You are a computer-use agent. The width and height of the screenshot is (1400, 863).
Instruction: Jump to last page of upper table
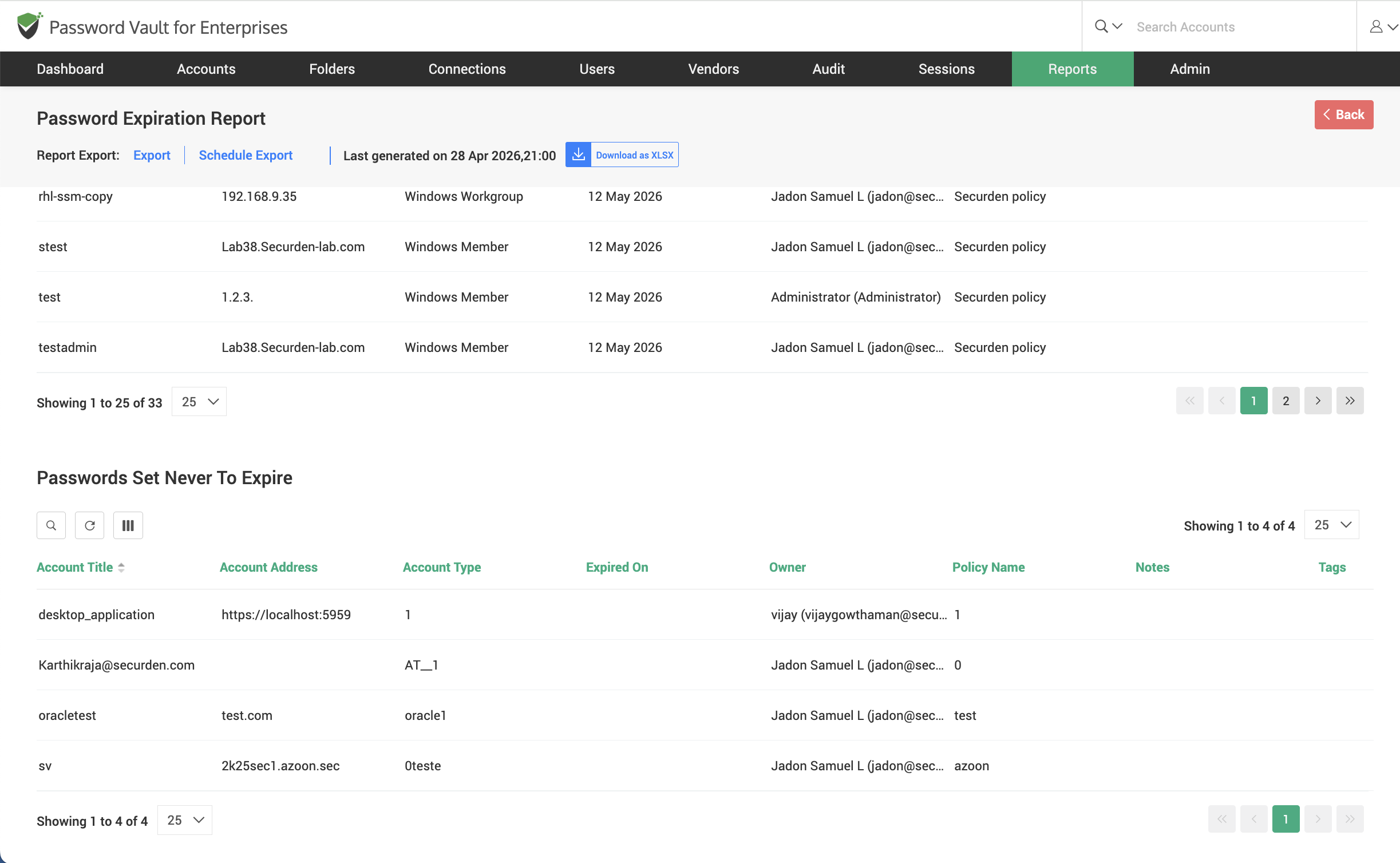point(1350,401)
